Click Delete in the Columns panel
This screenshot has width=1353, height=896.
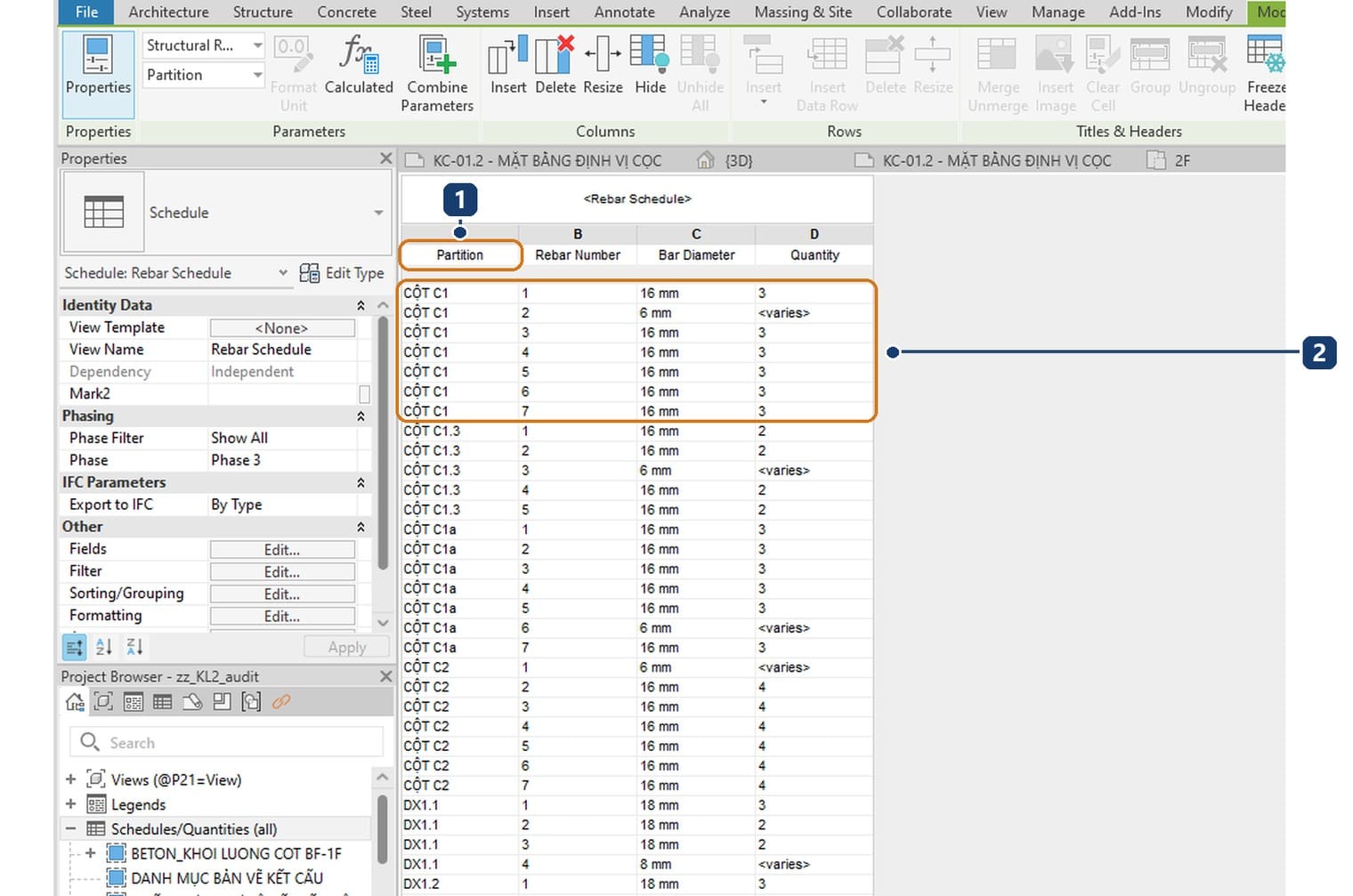[555, 64]
